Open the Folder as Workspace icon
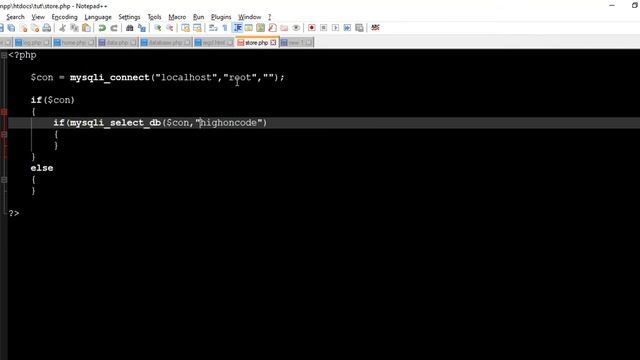Screen dimensions: 640x360 click(284, 28)
